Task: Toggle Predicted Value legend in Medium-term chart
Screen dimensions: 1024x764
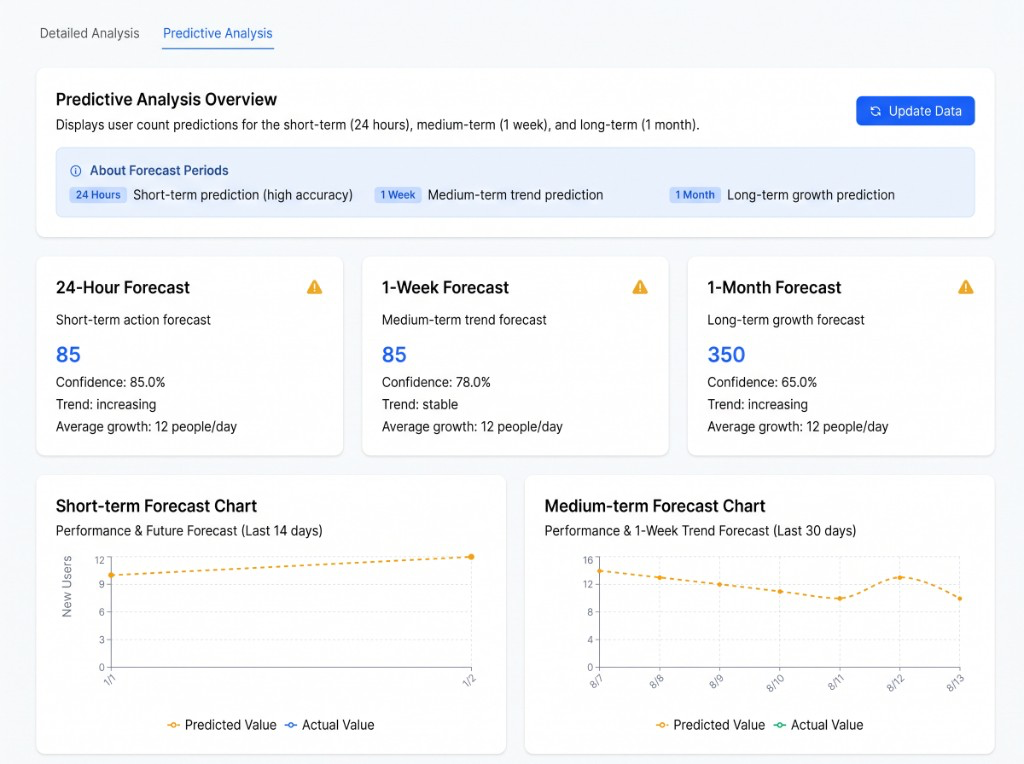Action: (x=711, y=725)
